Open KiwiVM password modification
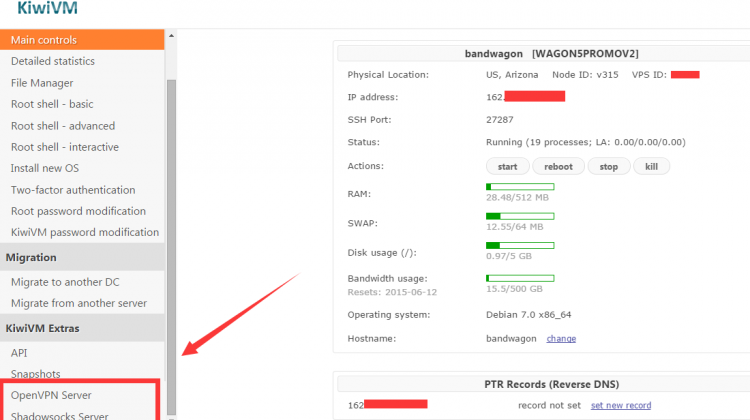The width and height of the screenshot is (750, 420). pos(85,232)
